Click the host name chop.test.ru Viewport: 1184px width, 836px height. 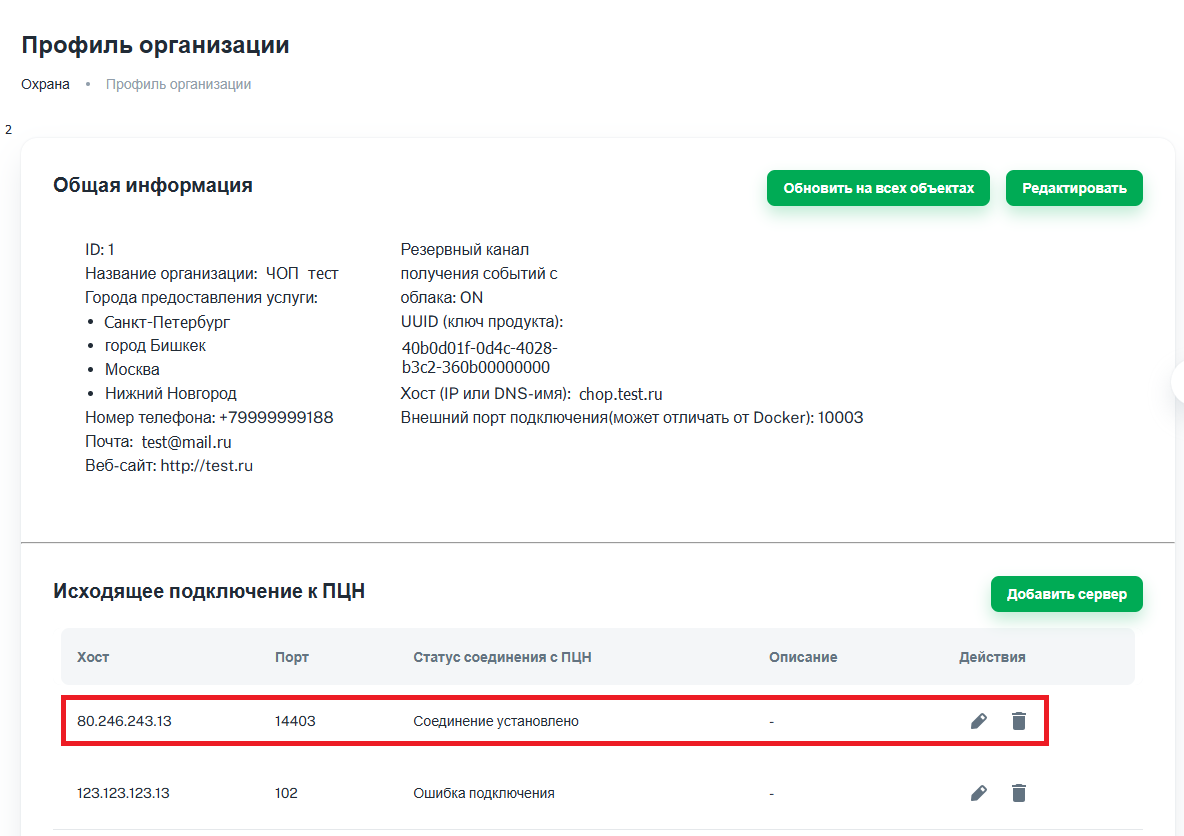tap(620, 394)
